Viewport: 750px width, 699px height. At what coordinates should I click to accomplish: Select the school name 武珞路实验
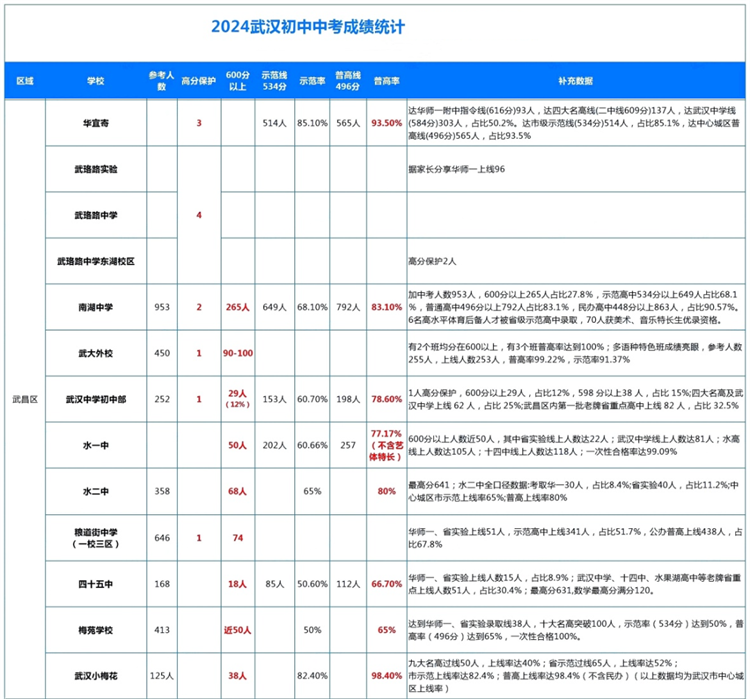(x=96, y=169)
